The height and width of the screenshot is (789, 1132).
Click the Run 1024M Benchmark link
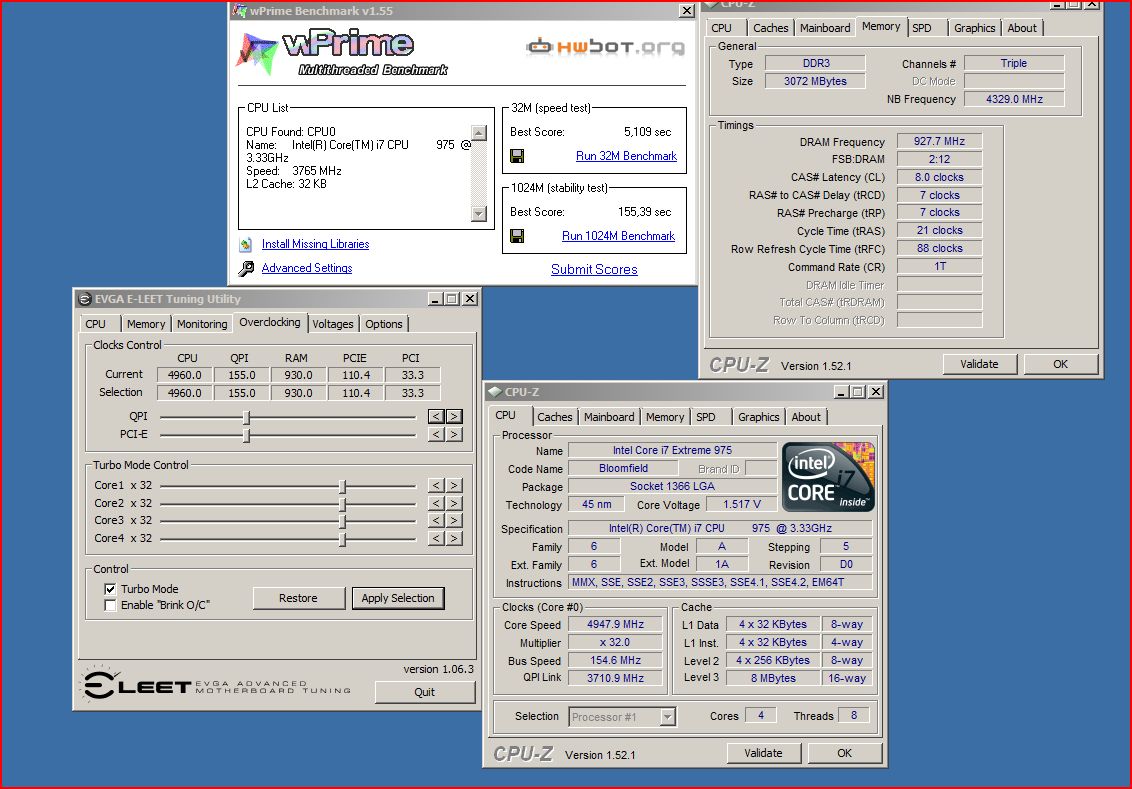coord(619,236)
